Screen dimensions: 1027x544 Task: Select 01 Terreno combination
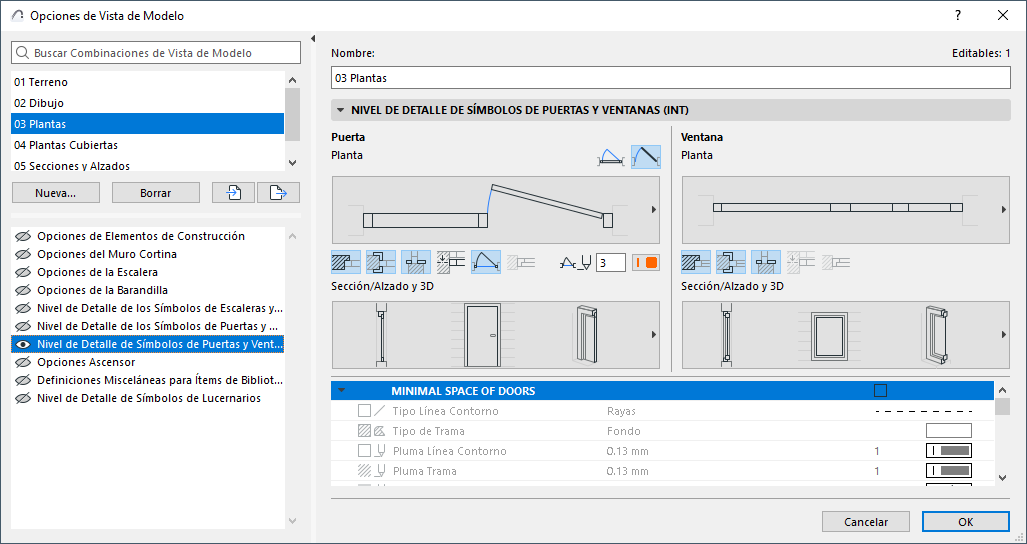(x=147, y=82)
